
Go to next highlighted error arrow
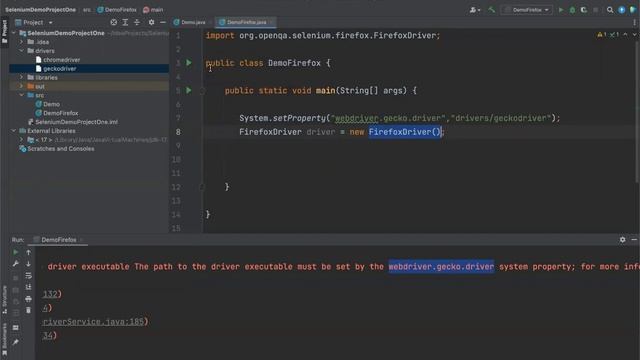(634, 35)
